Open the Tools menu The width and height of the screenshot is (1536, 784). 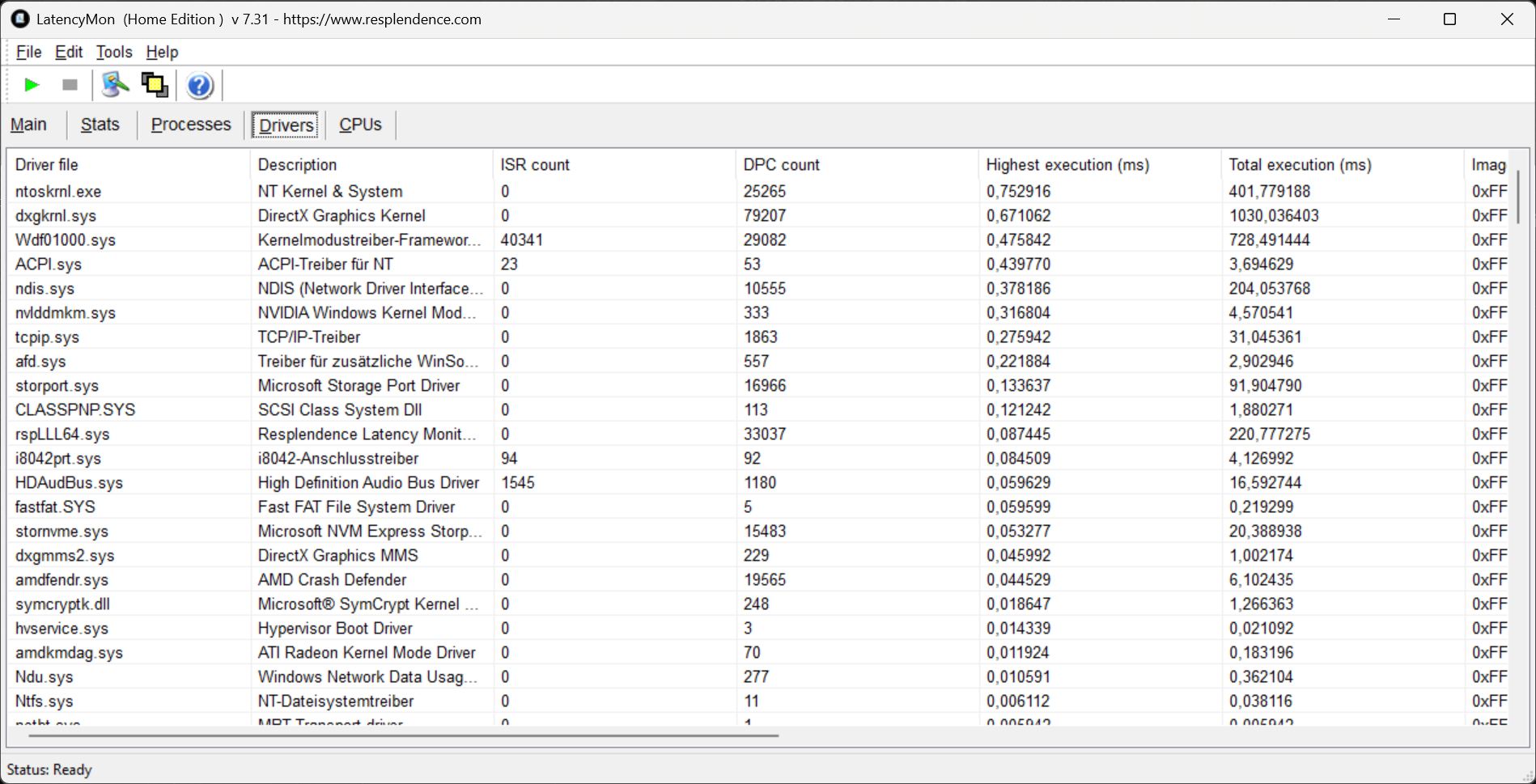114,52
